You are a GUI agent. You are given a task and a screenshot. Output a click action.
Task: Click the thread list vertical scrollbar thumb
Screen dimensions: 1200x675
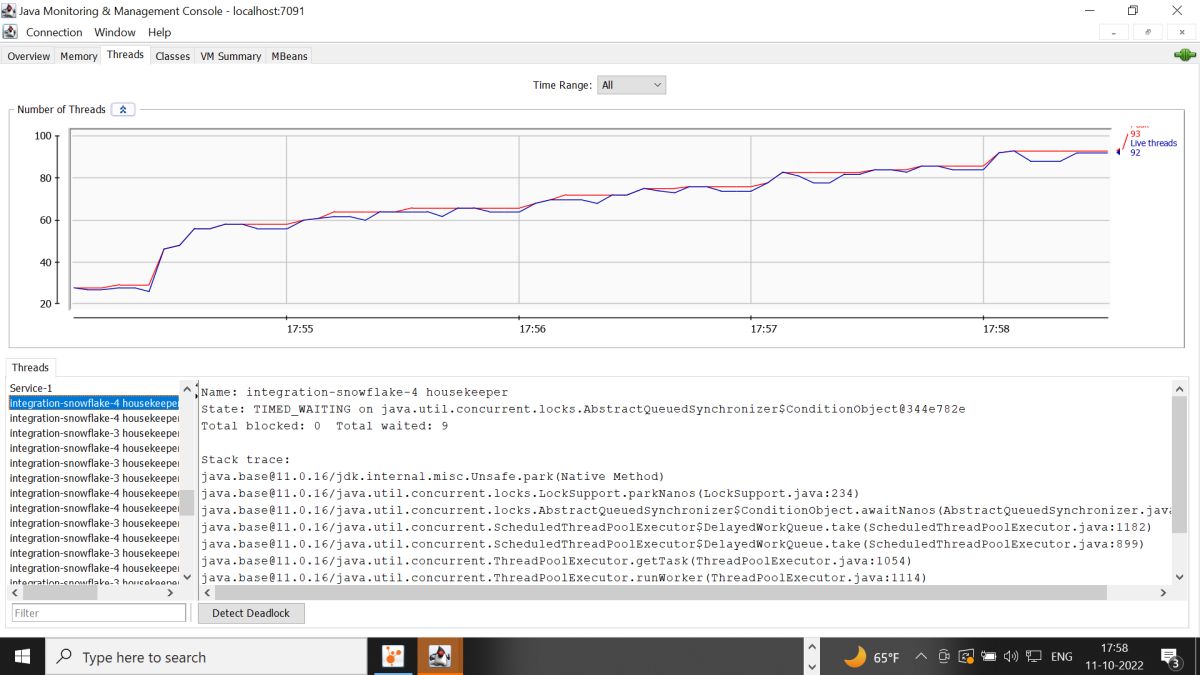tap(187, 502)
